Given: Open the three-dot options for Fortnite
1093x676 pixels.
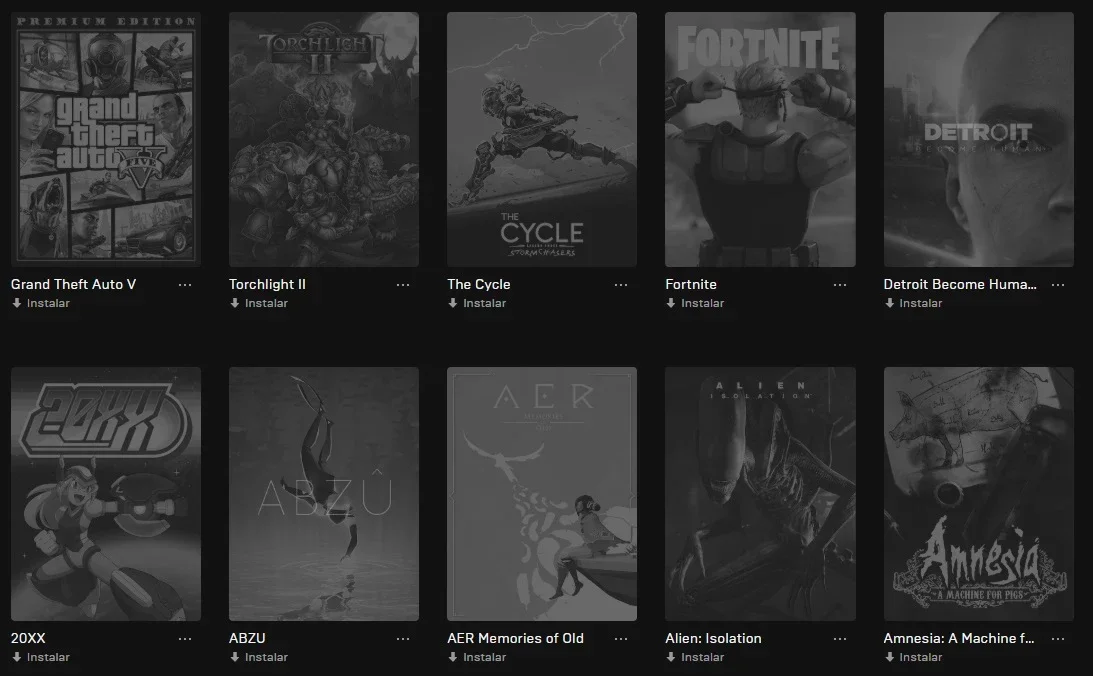Looking at the screenshot, I should (x=840, y=285).
